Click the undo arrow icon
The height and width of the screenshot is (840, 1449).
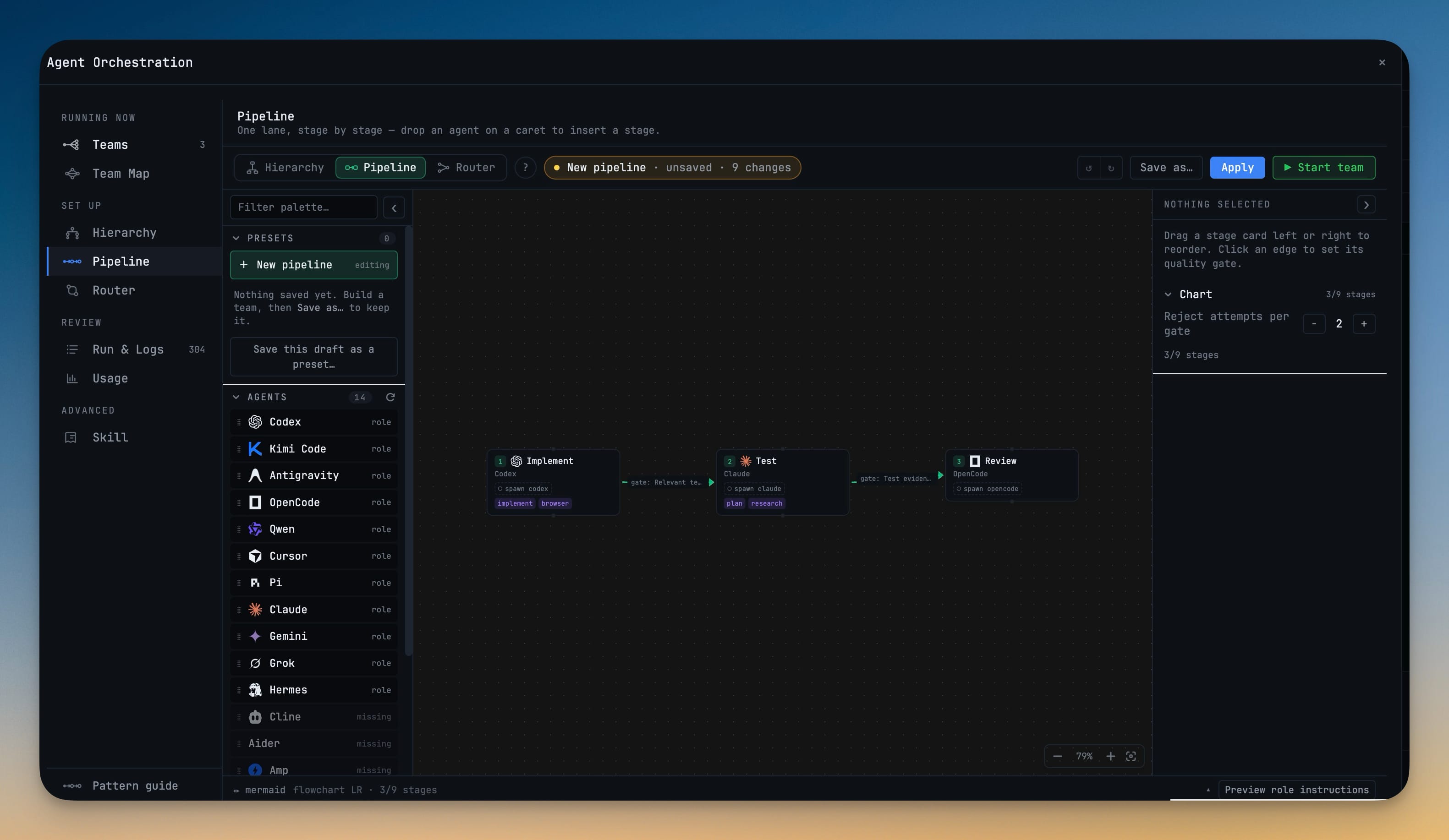[1088, 168]
